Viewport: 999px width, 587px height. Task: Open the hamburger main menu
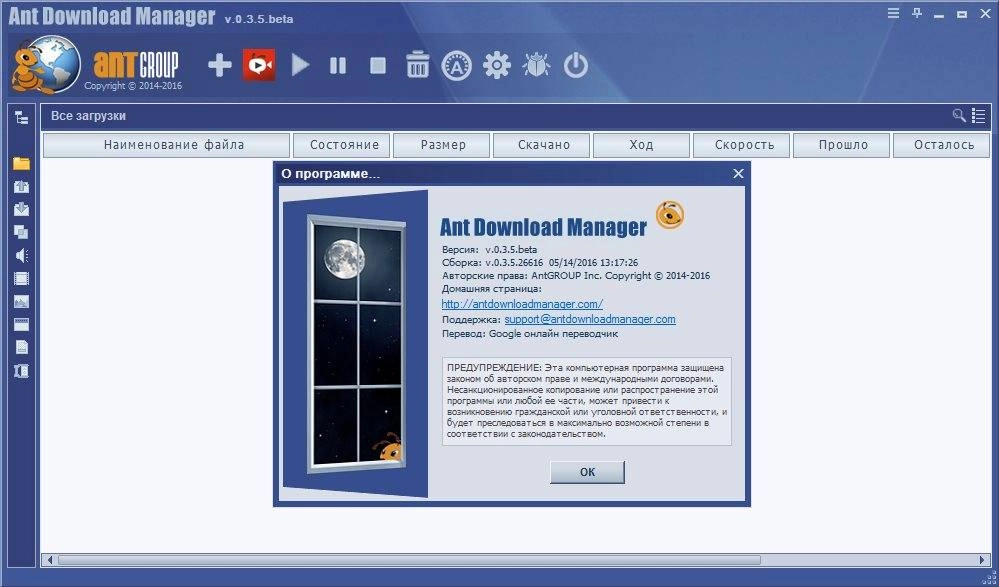pyautogui.click(x=893, y=13)
